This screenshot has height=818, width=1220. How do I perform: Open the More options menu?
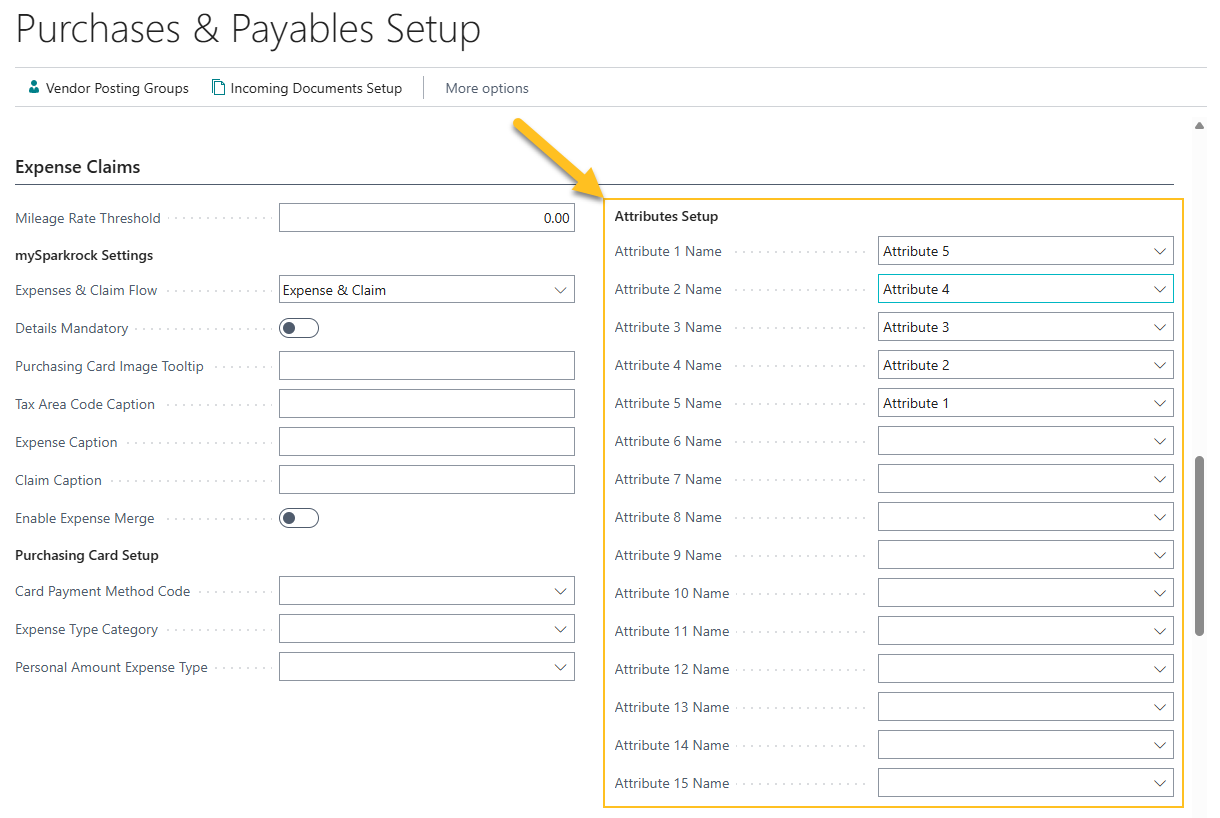click(x=487, y=88)
